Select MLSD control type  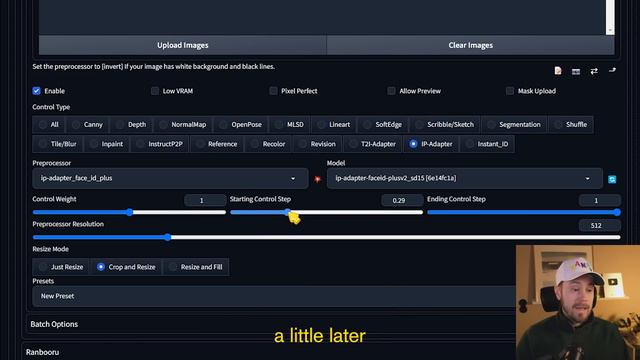(289, 124)
